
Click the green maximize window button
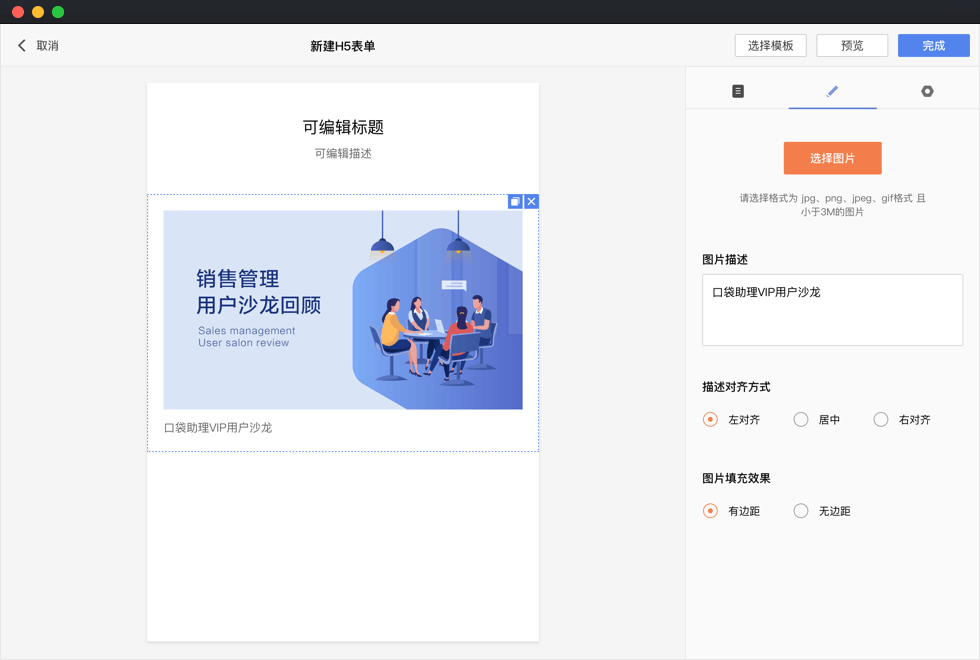coord(58,12)
